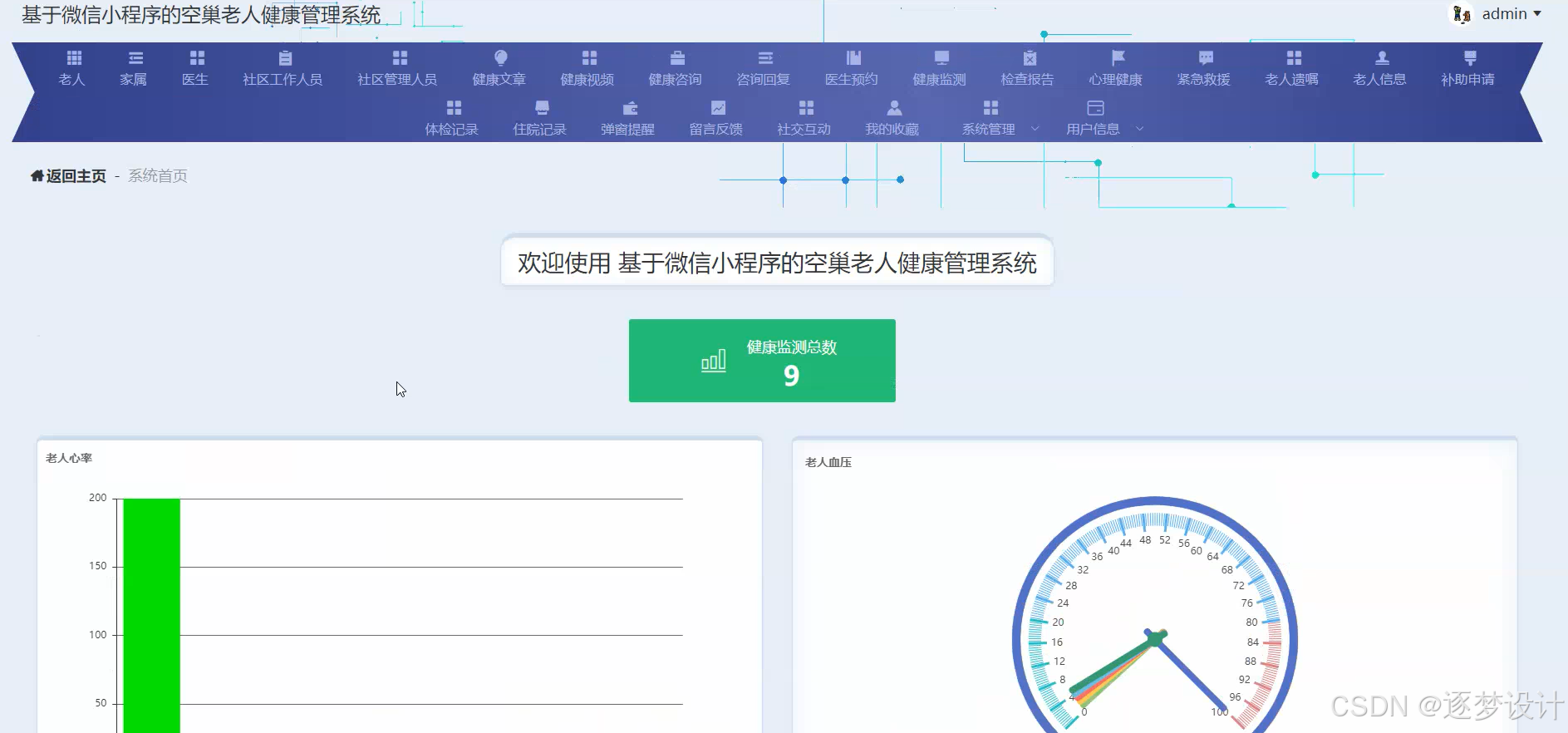Click the 家属 list icon
The image size is (1568, 733).
coord(135,57)
